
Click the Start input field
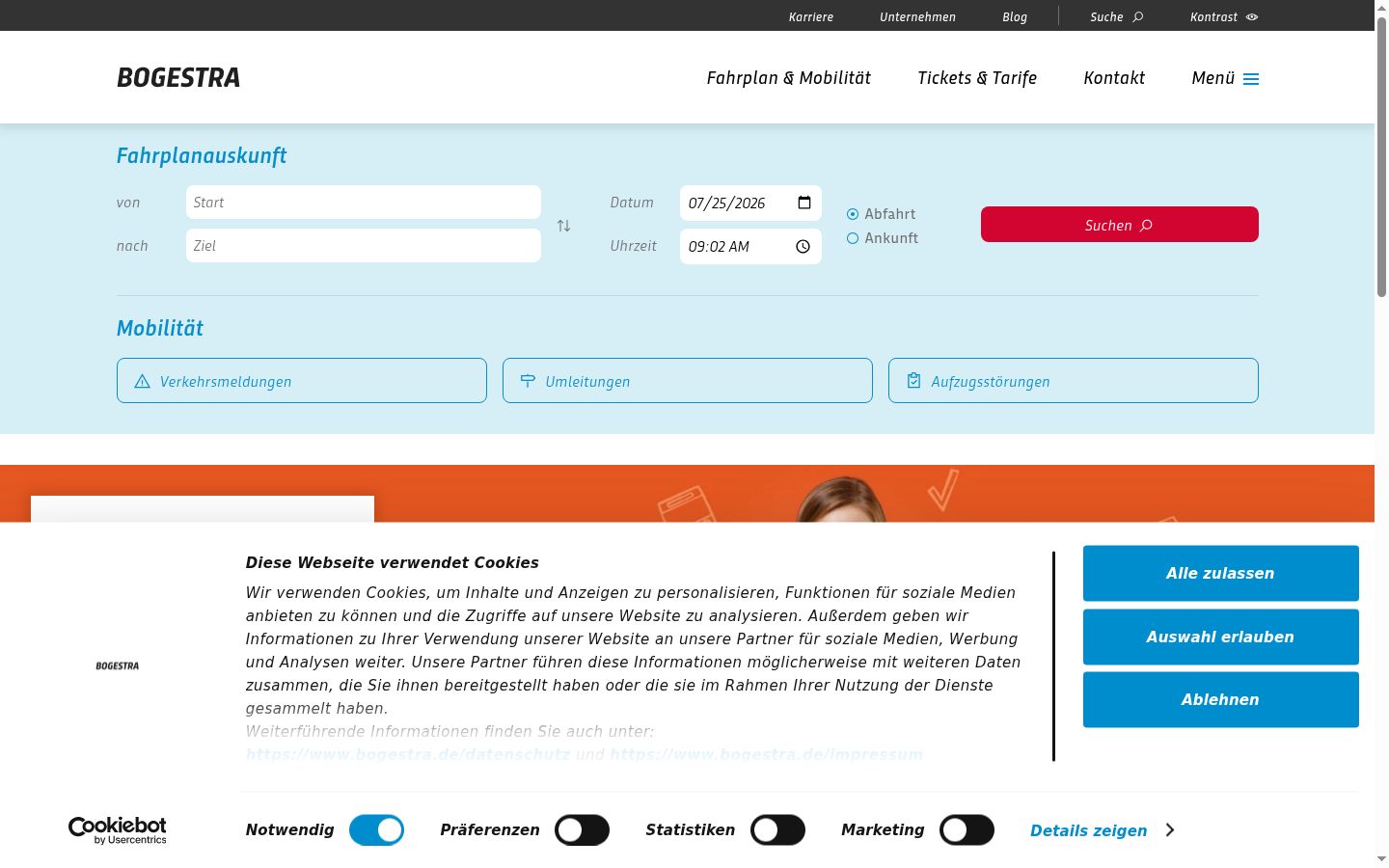click(364, 203)
